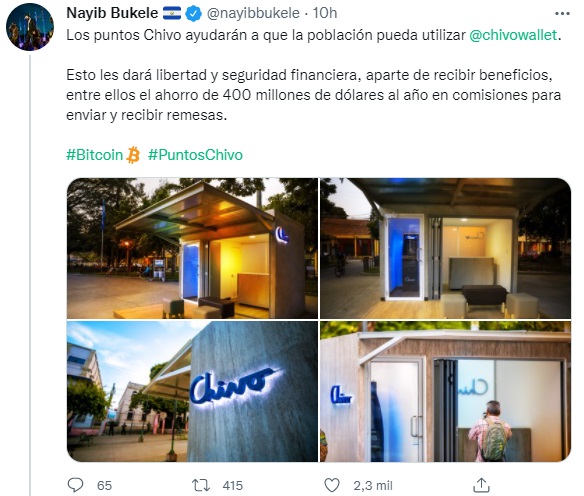Screen dimensions: 584x496
Task: Open the @chivowallet mention link
Action: [513, 35]
